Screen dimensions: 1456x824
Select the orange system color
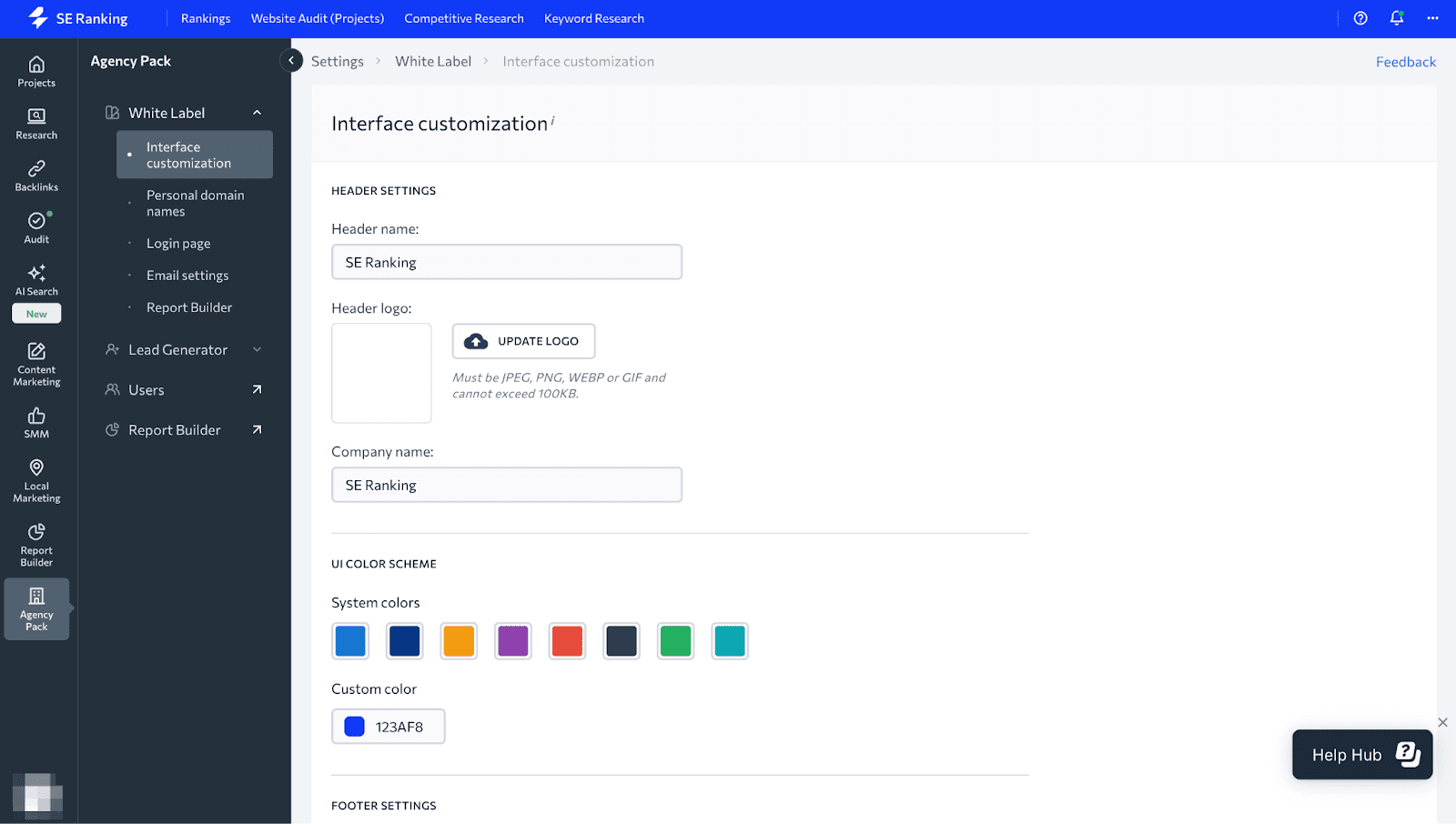coord(459,641)
